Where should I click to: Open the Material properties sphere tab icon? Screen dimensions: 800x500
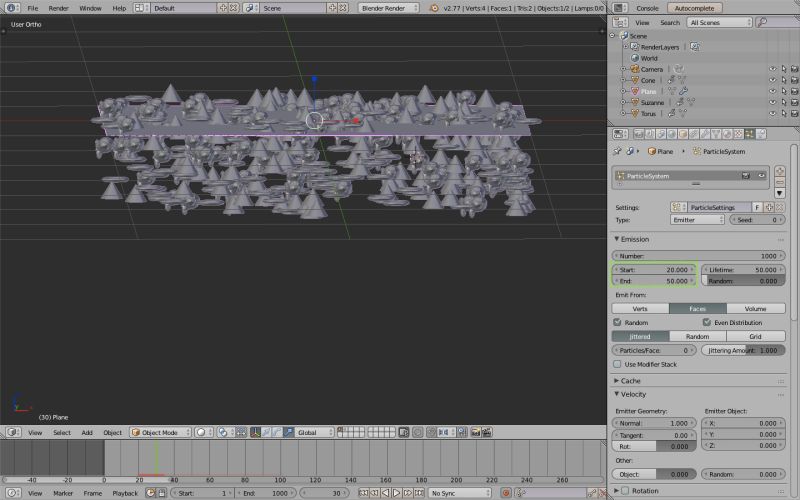(x=728, y=134)
